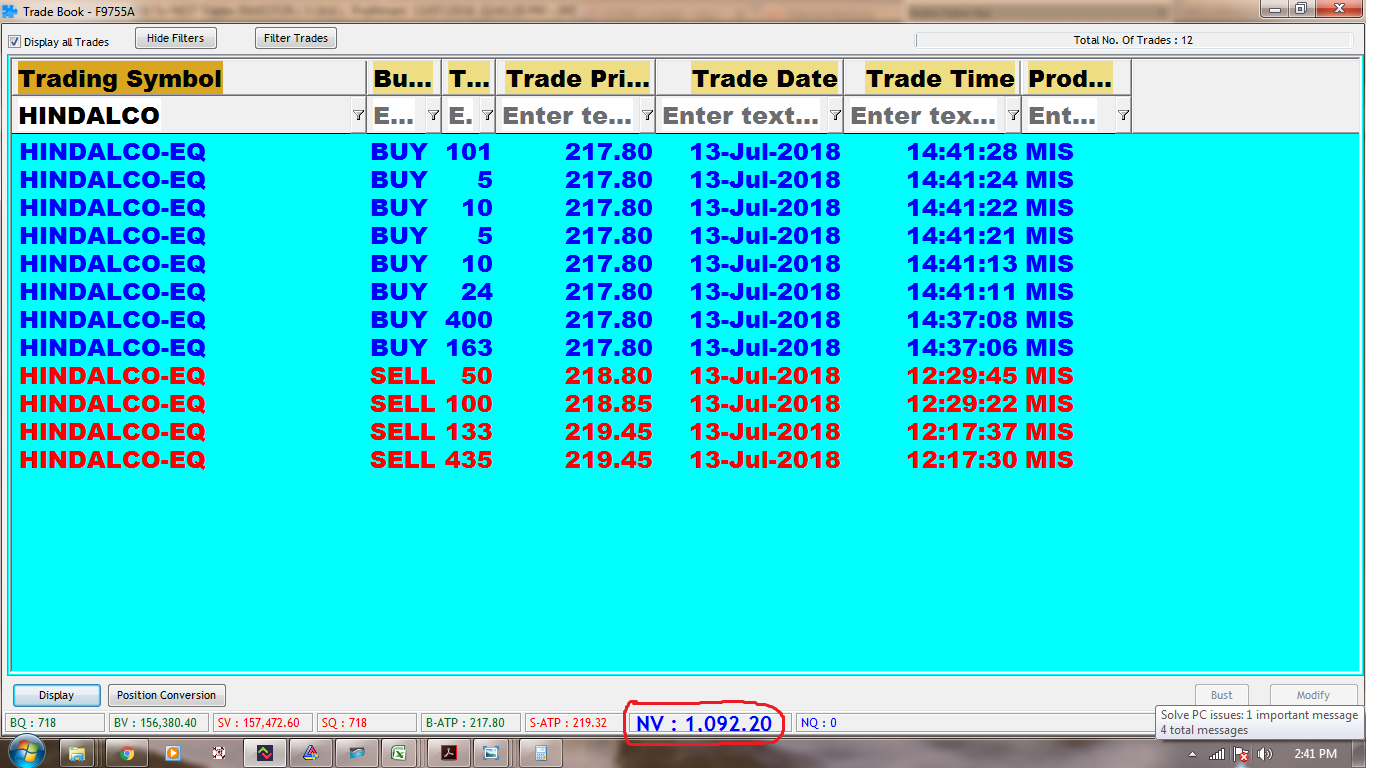Click the volume speaker tray icon
1380x768 pixels.
point(1264,754)
